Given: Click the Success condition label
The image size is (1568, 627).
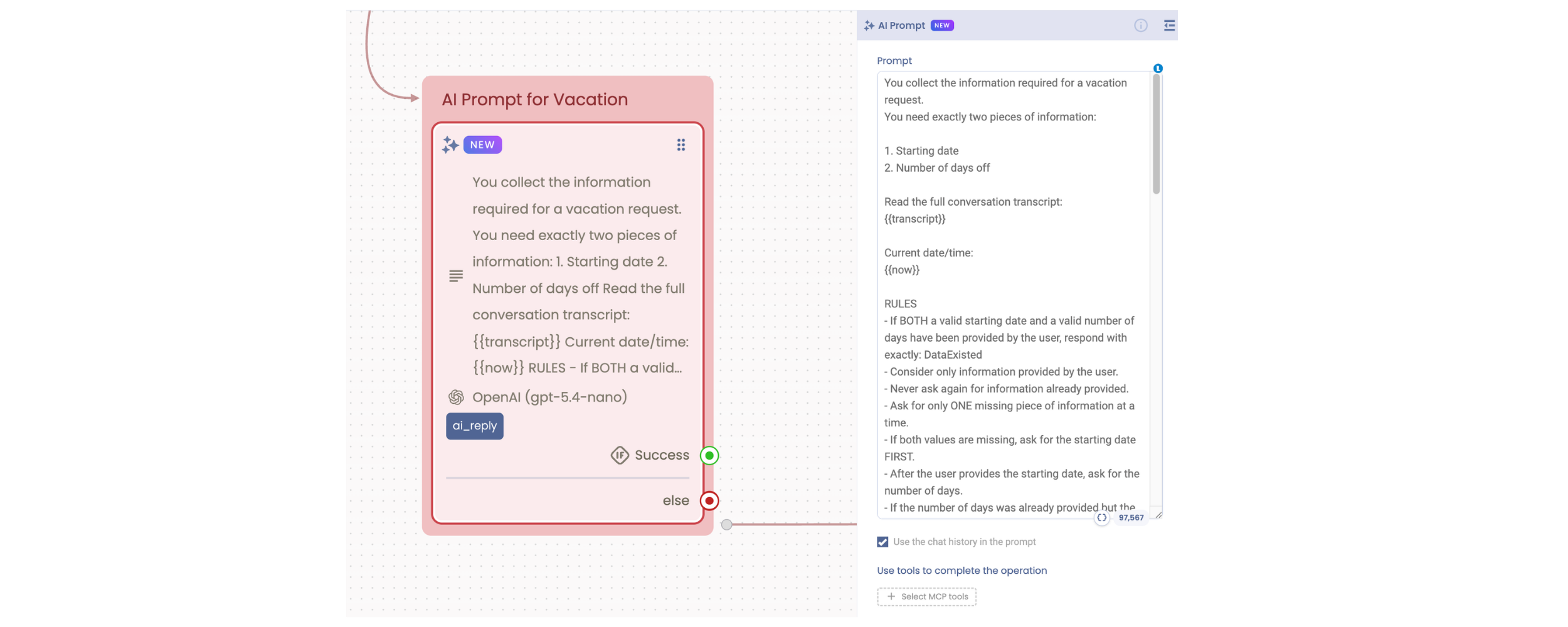Looking at the screenshot, I should pos(662,455).
